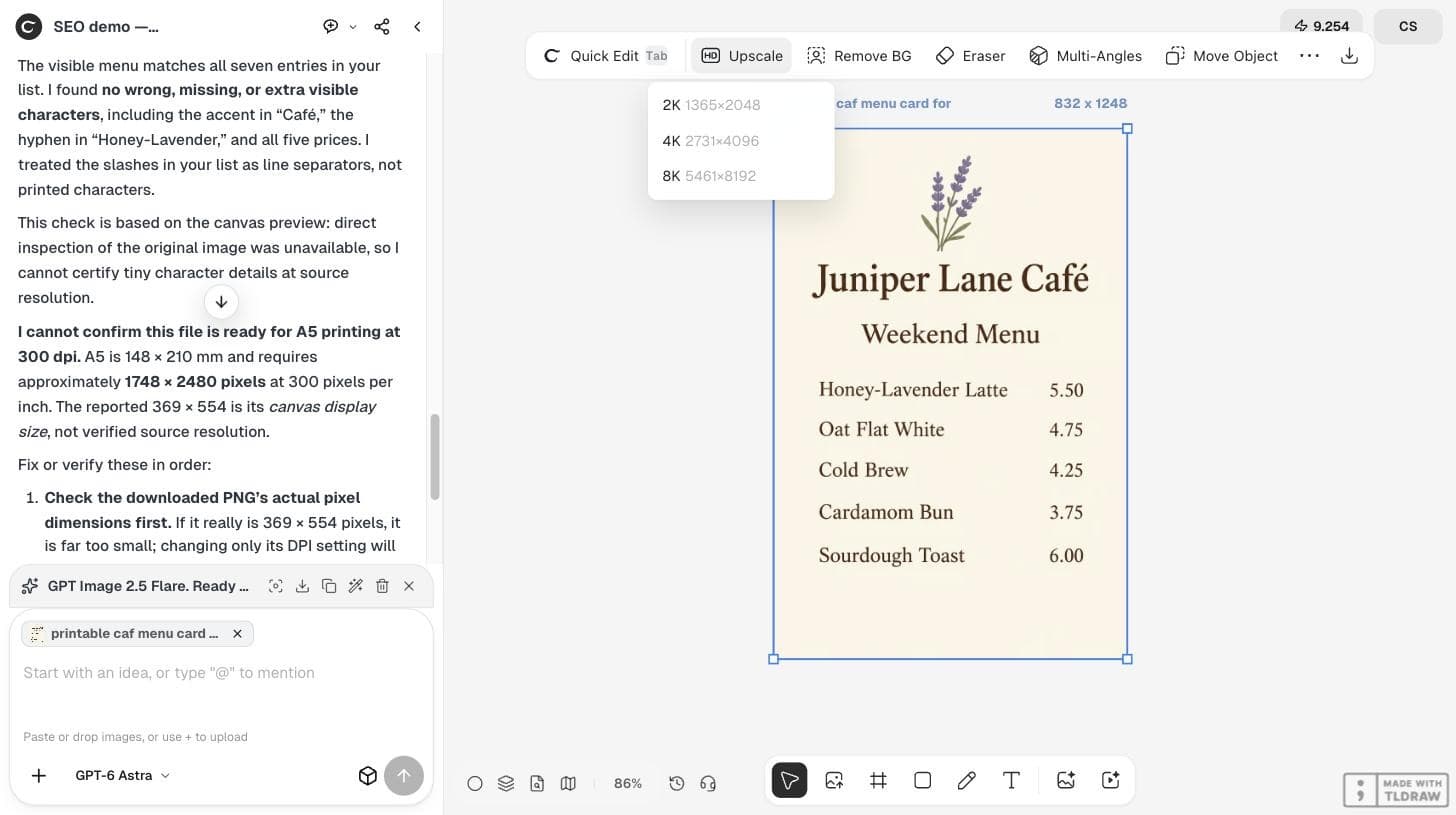
Task: Select the rectangle shape tool
Action: point(922,780)
